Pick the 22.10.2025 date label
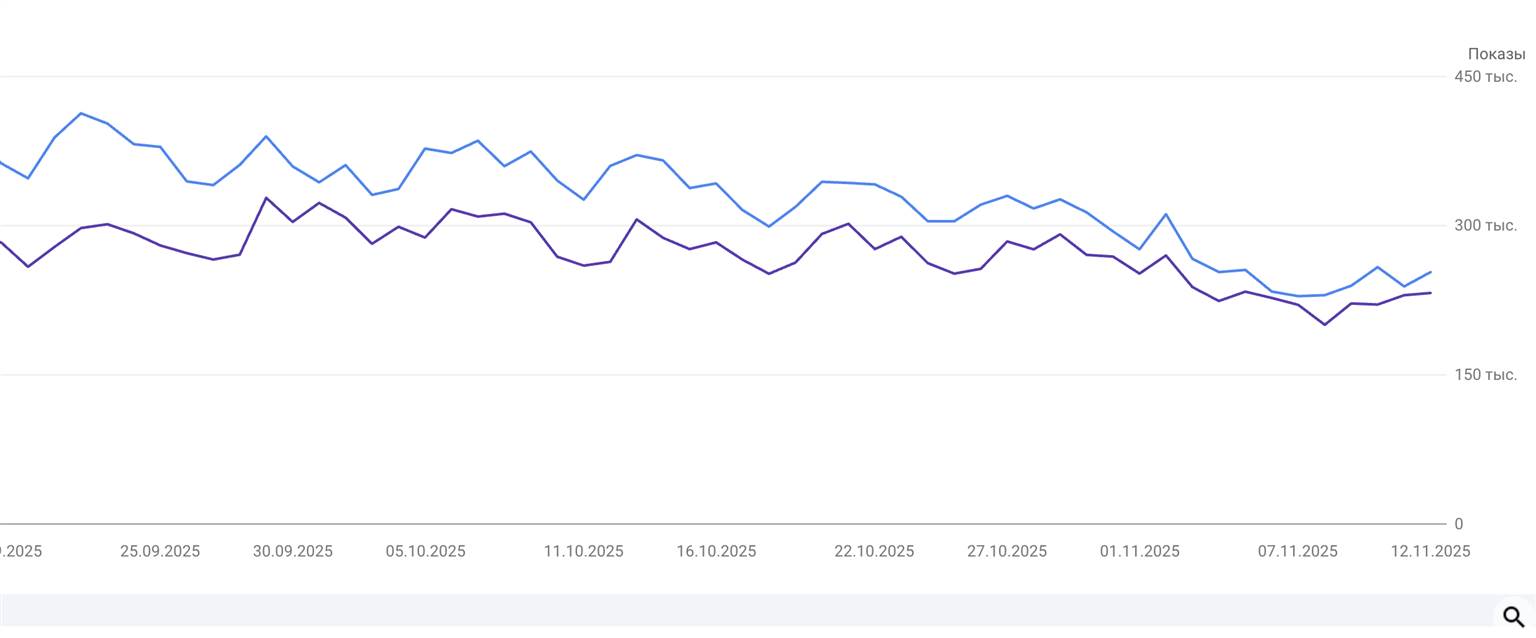The height and width of the screenshot is (638, 1536). click(x=874, y=551)
